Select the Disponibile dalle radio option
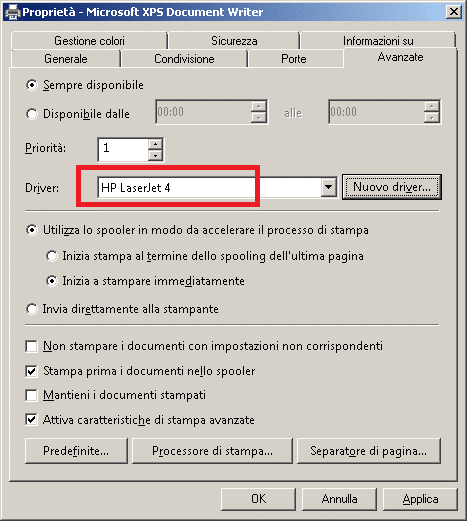 coord(32,114)
